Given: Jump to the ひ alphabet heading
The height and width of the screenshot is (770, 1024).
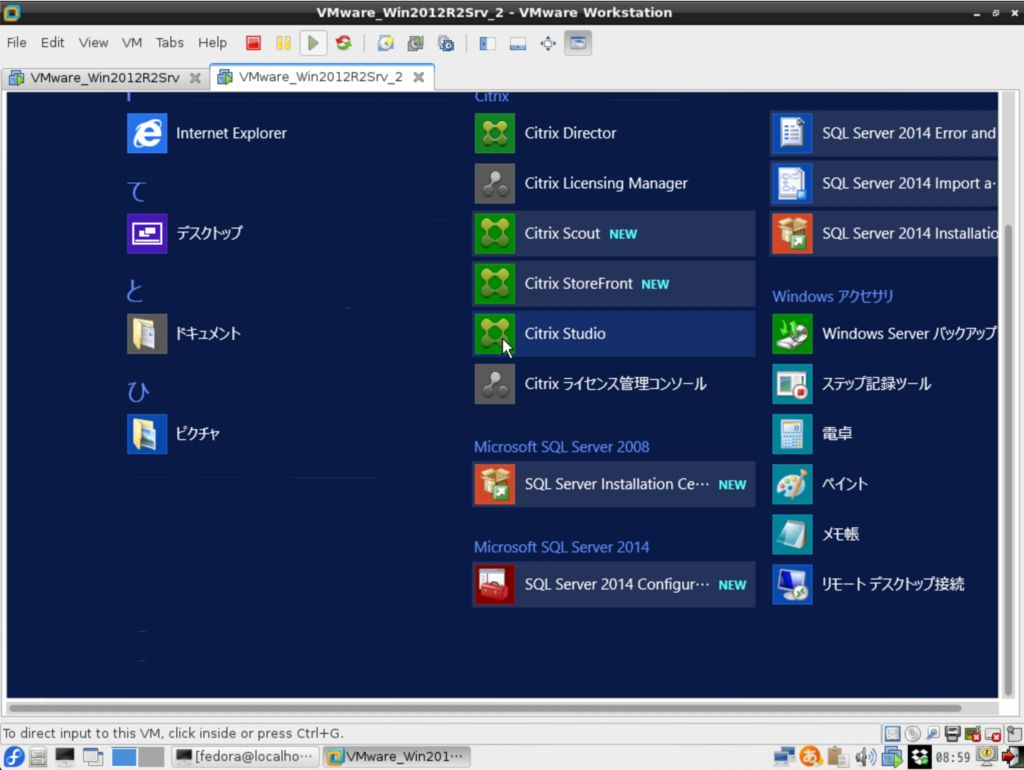Looking at the screenshot, I should pos(138,392).
